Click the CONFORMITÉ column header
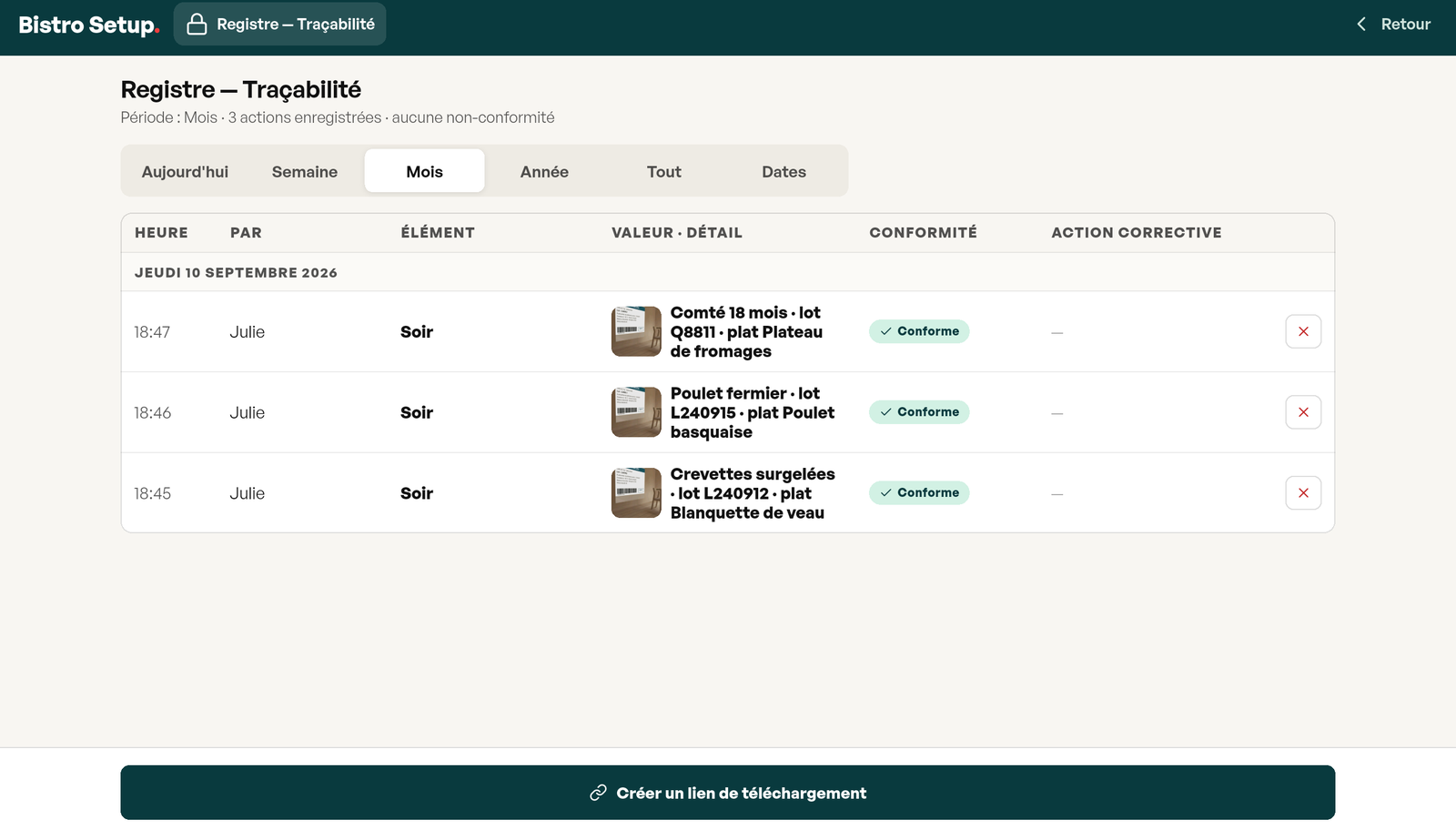The width and height of the screenshot is (1456, 830). (923, 233)
